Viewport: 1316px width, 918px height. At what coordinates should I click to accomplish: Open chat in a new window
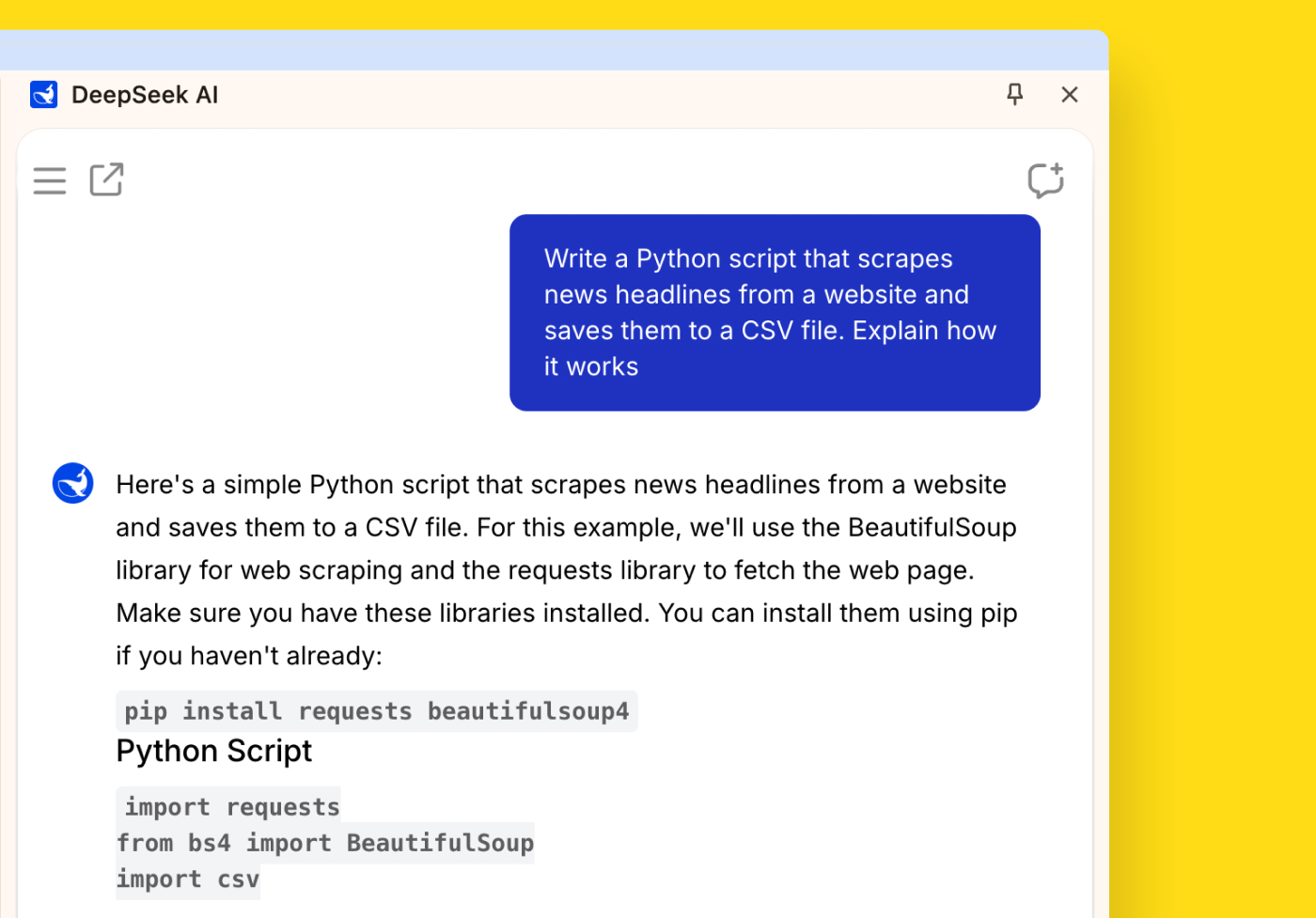[106, 179]
